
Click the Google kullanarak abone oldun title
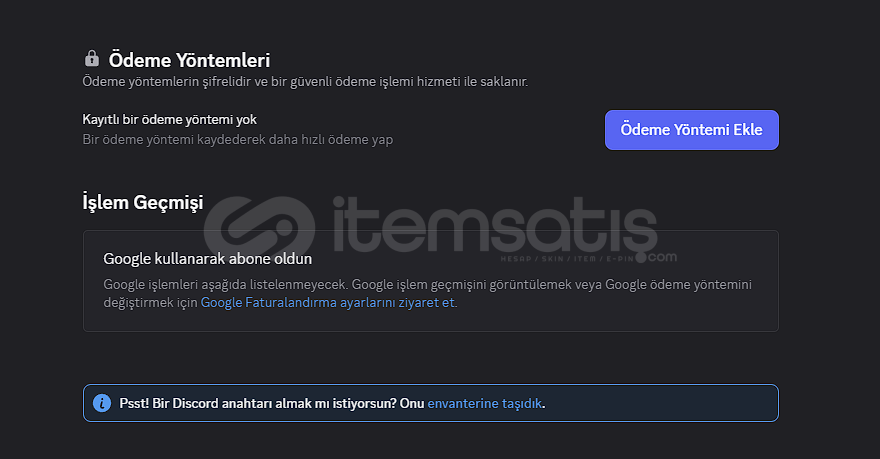click(208, 259)
